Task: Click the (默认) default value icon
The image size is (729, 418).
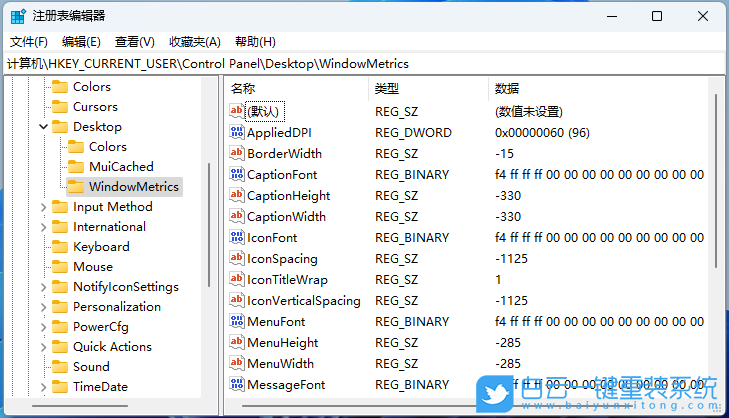Action: (x=237, y=111)
